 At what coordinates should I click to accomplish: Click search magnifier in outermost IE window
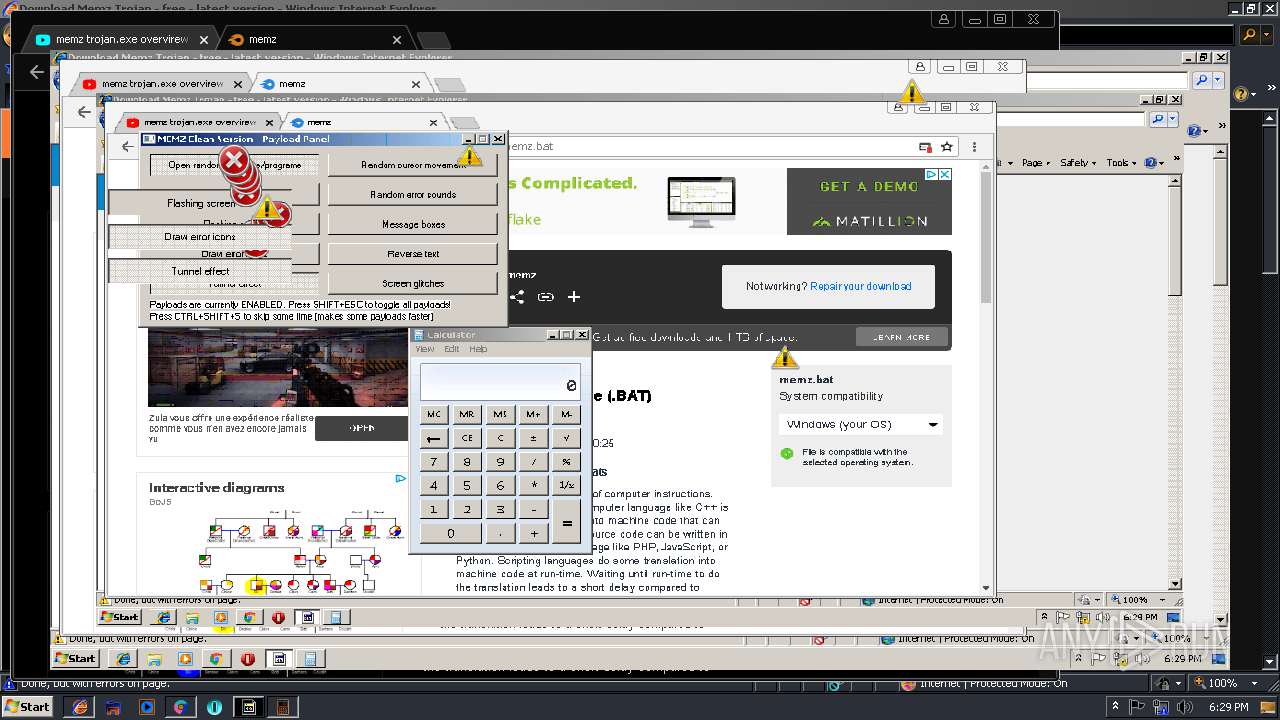(1250, 35)
